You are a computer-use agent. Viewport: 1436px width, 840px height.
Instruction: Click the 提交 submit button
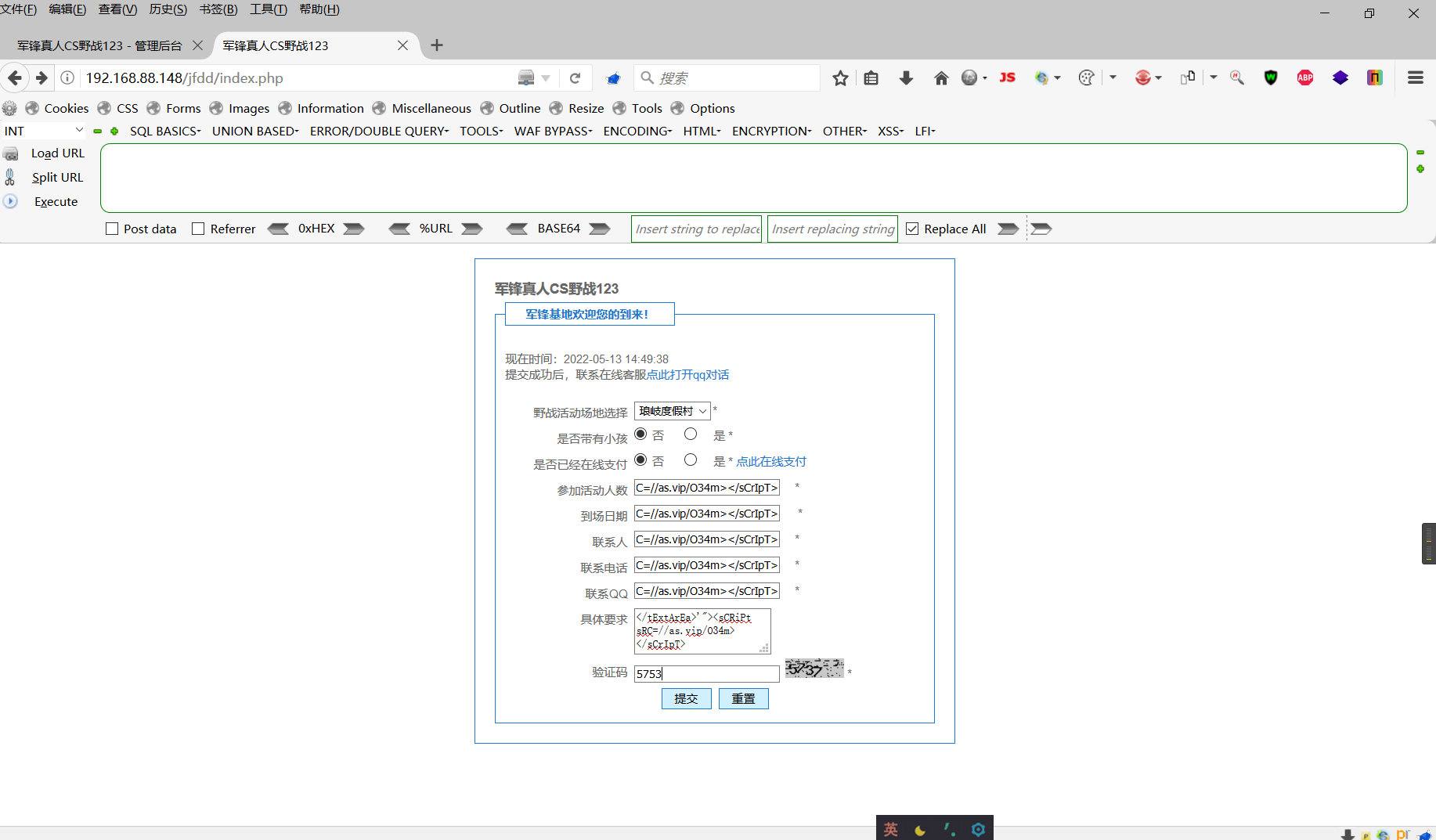686,698
